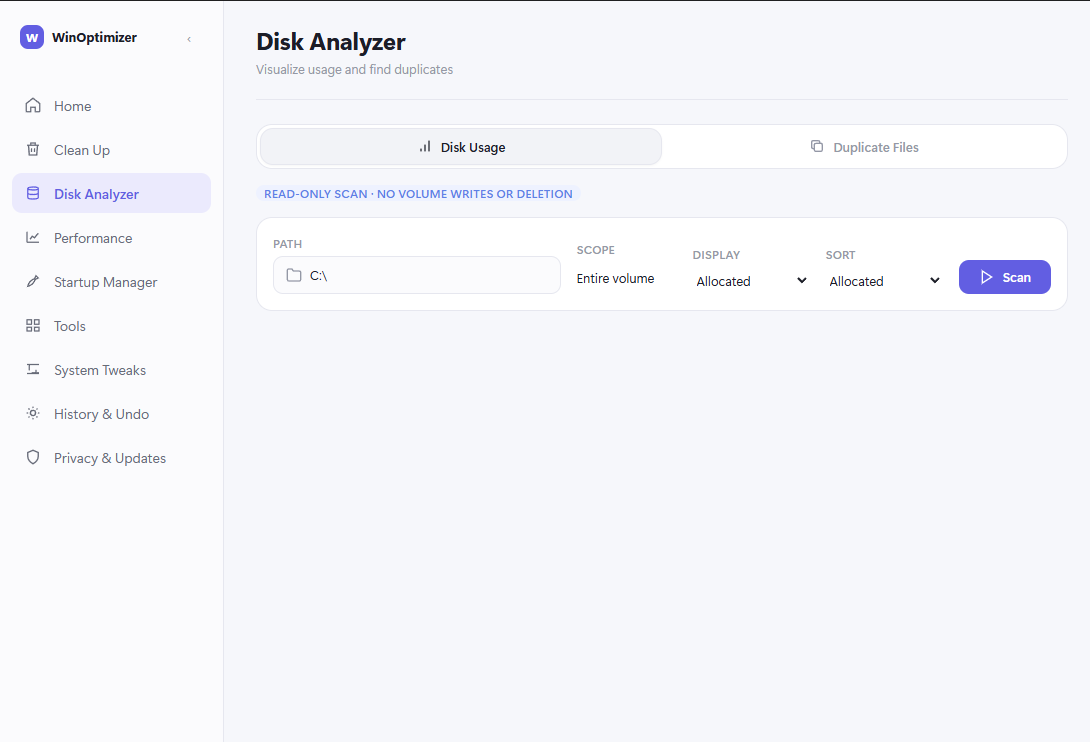Viewport: 1090px width, 742px height.
Task: Click the C:\ path input field
Action: point(417,275)
